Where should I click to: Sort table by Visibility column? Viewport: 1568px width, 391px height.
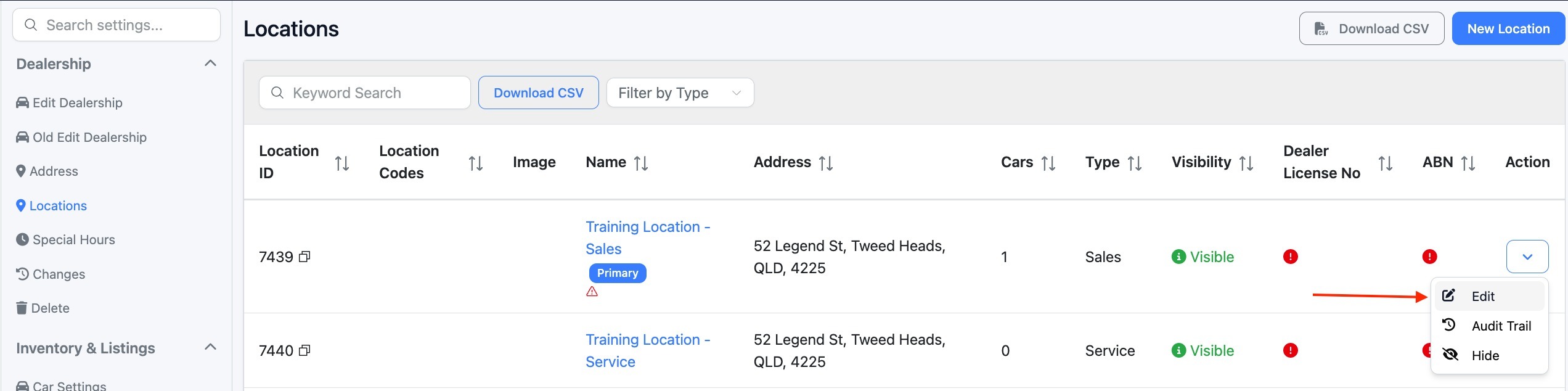pyautogui.click(x=1246, y=163)
